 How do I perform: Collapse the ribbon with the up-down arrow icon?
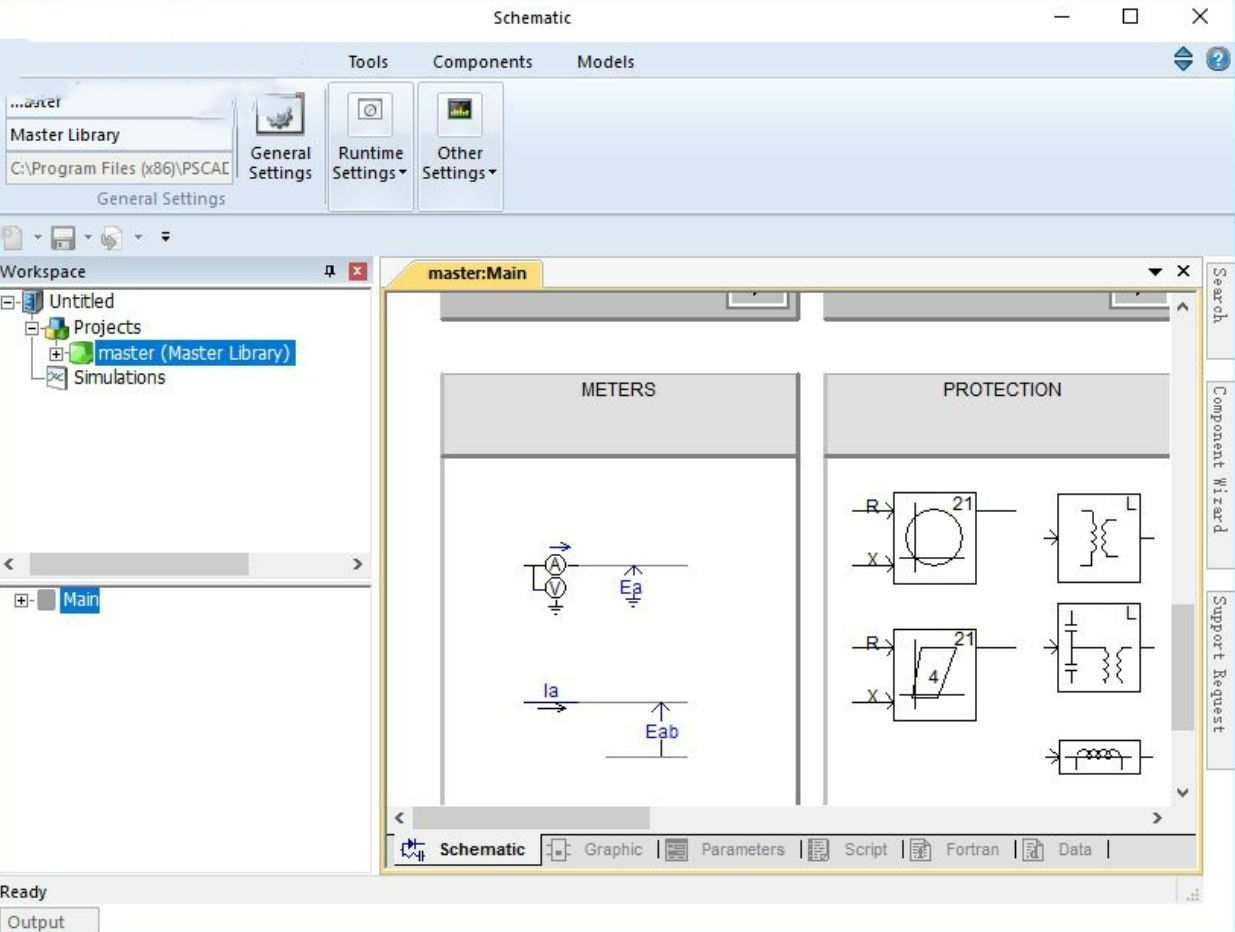coord(1184,60)
